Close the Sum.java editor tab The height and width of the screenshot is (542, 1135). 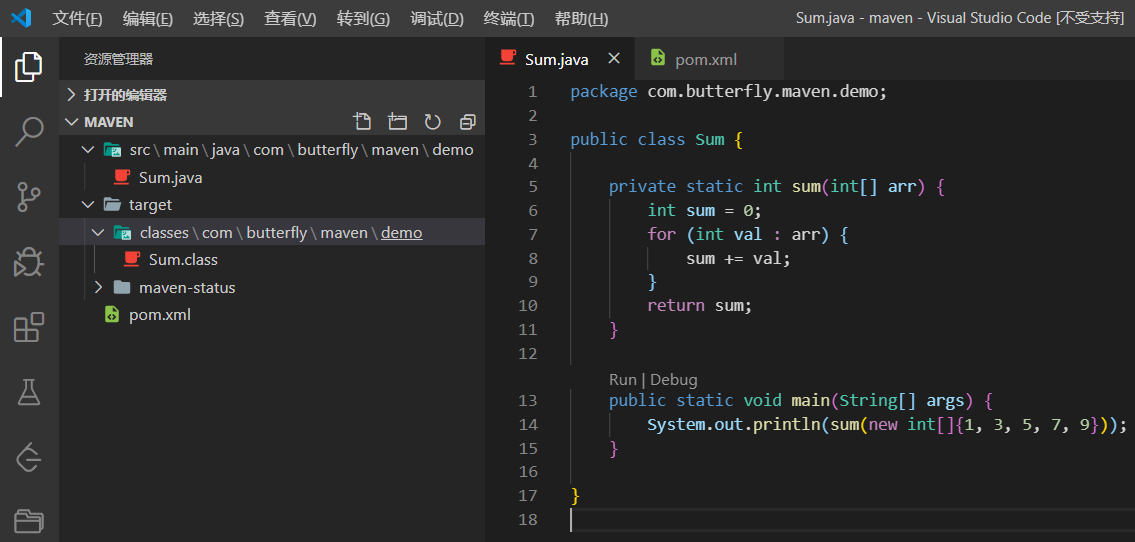coord(614,59)
